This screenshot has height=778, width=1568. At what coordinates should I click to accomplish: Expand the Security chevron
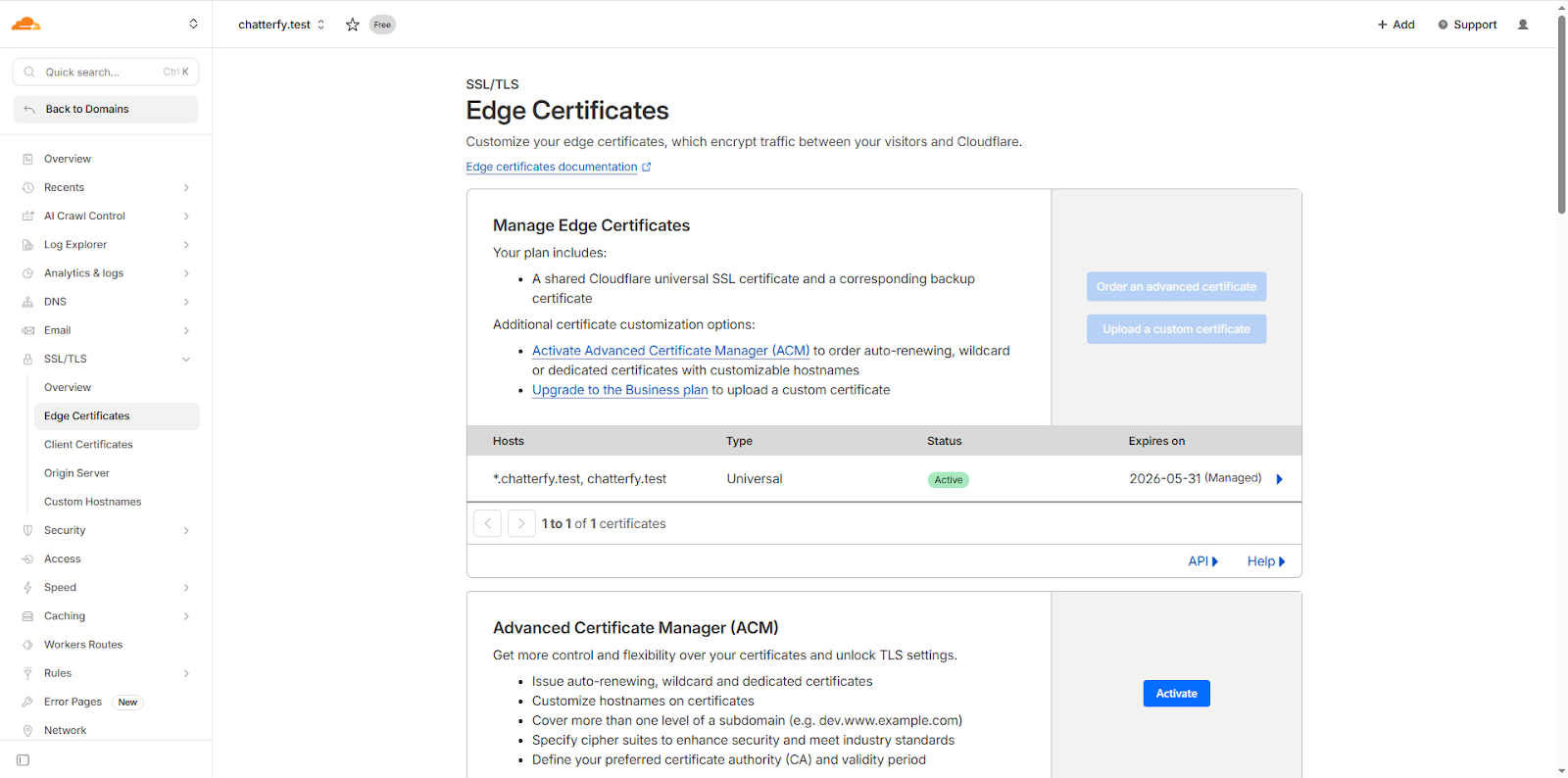coord(186,530)
